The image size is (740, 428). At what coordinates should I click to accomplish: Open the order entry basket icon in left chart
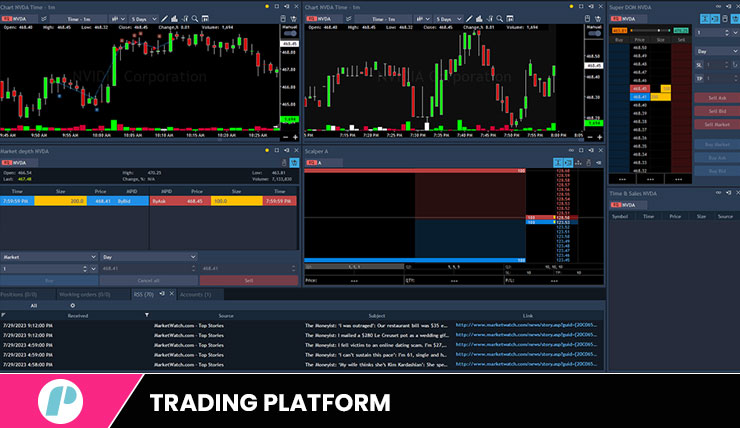pos(294,19)
